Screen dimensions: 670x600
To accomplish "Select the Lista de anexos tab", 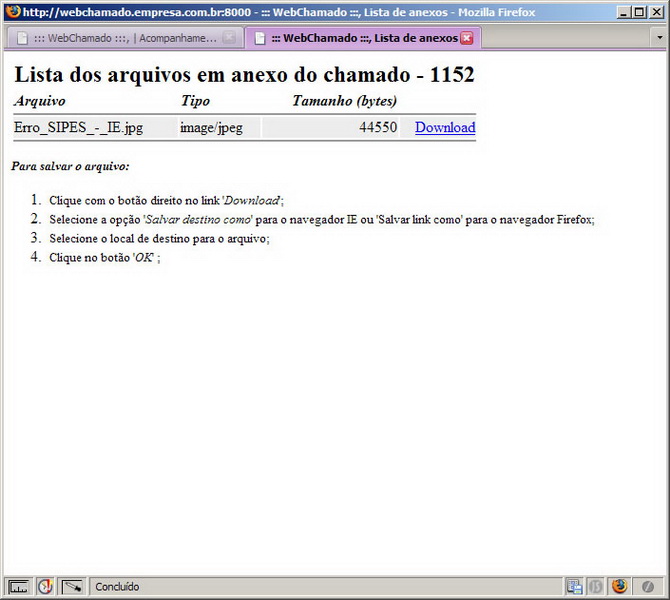I will tap(364, 38).
